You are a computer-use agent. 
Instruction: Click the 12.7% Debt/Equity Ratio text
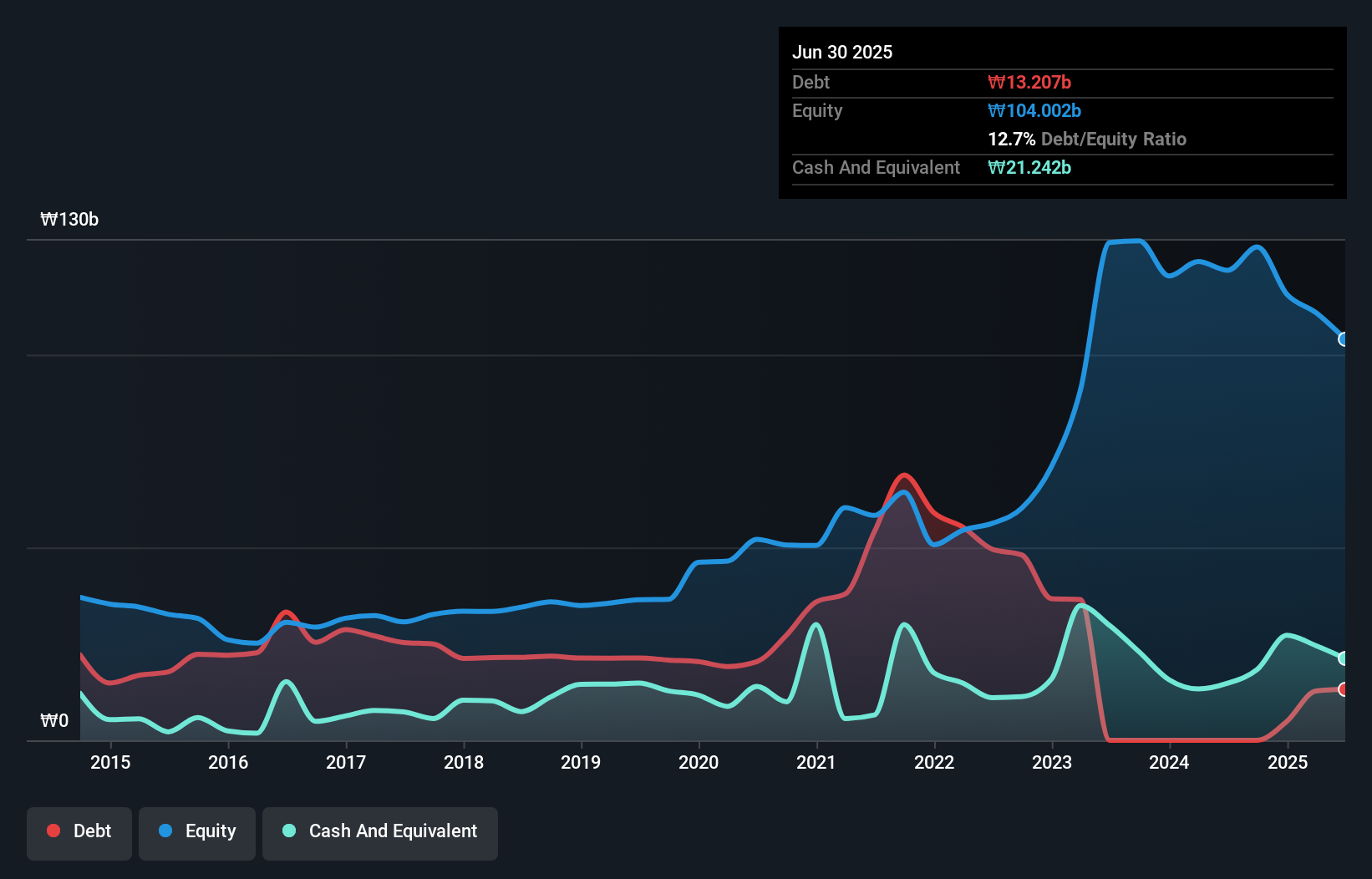pyautogui.click(x=1087, y=139)
